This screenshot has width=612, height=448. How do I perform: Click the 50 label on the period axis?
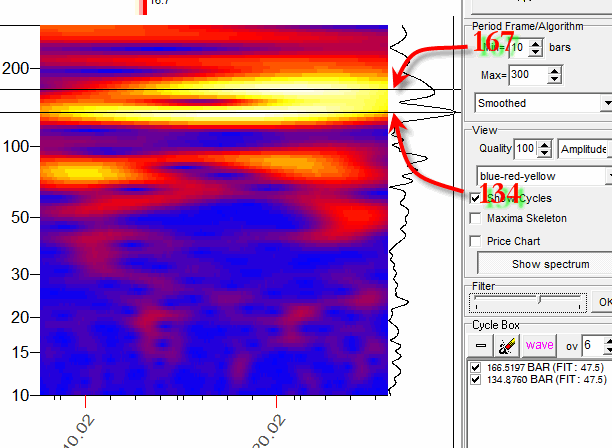20,217
